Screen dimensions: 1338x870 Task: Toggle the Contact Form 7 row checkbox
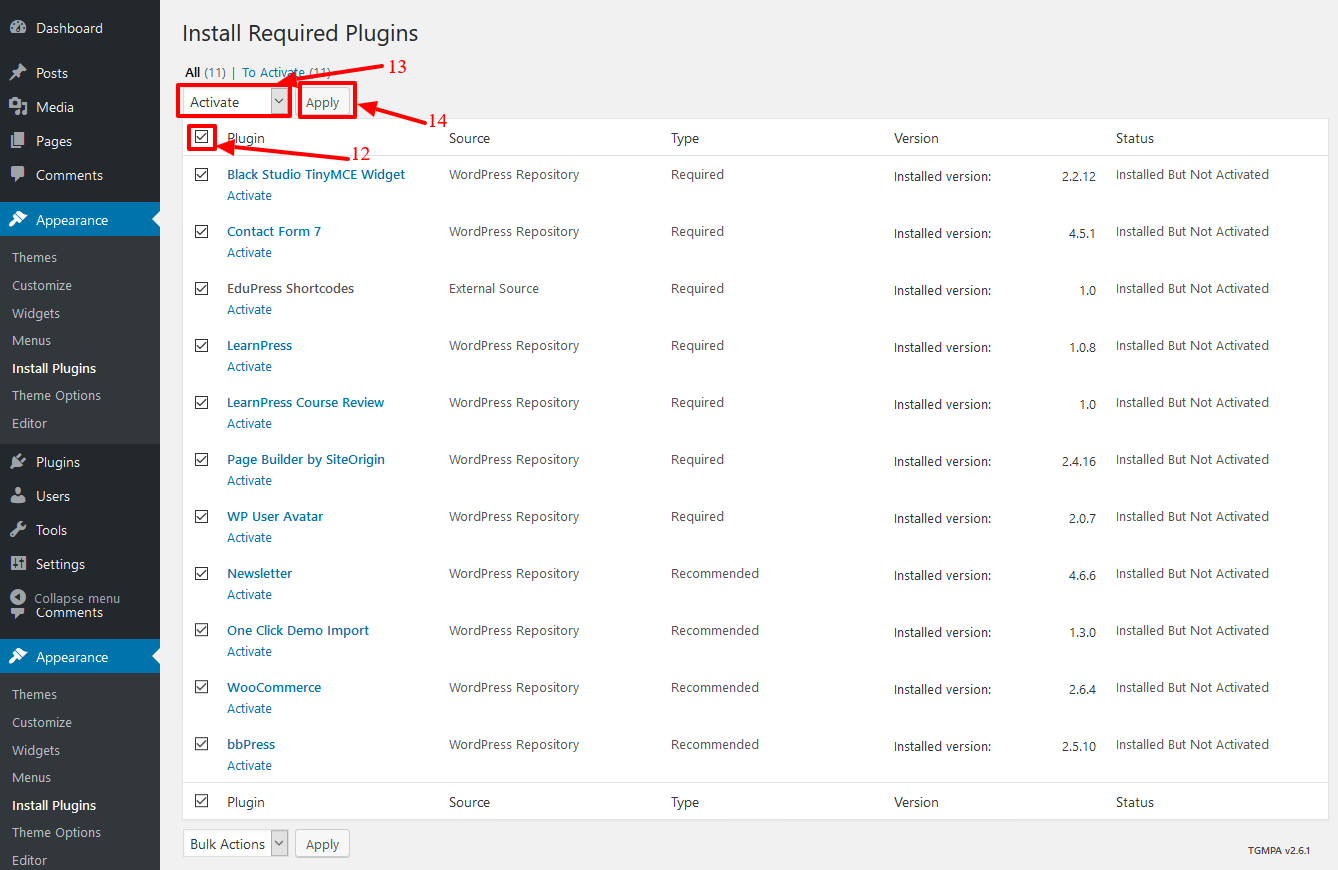202,231
